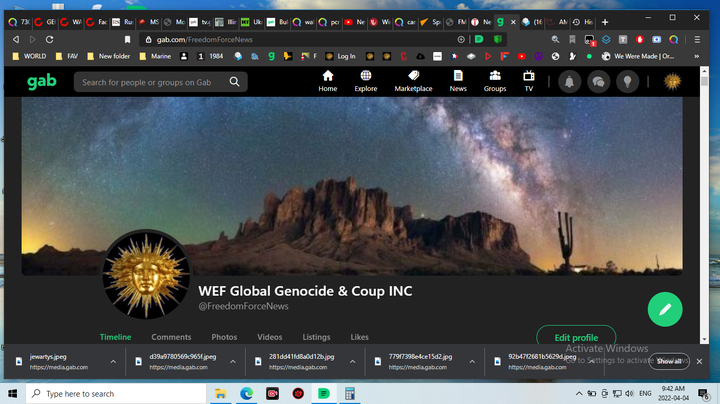Go to the Explore section
Viewport: 720px width, 404px height.
point(366,81)
